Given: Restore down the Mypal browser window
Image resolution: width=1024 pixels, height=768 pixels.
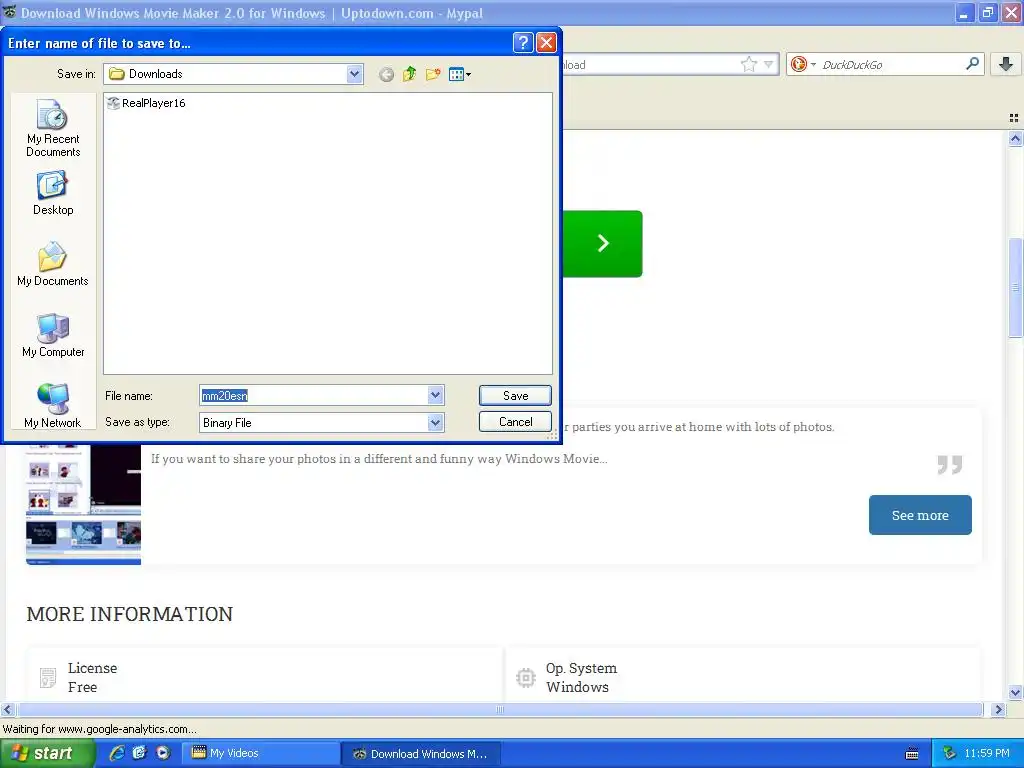Looking at the screenshot, I should click(987, 12).
